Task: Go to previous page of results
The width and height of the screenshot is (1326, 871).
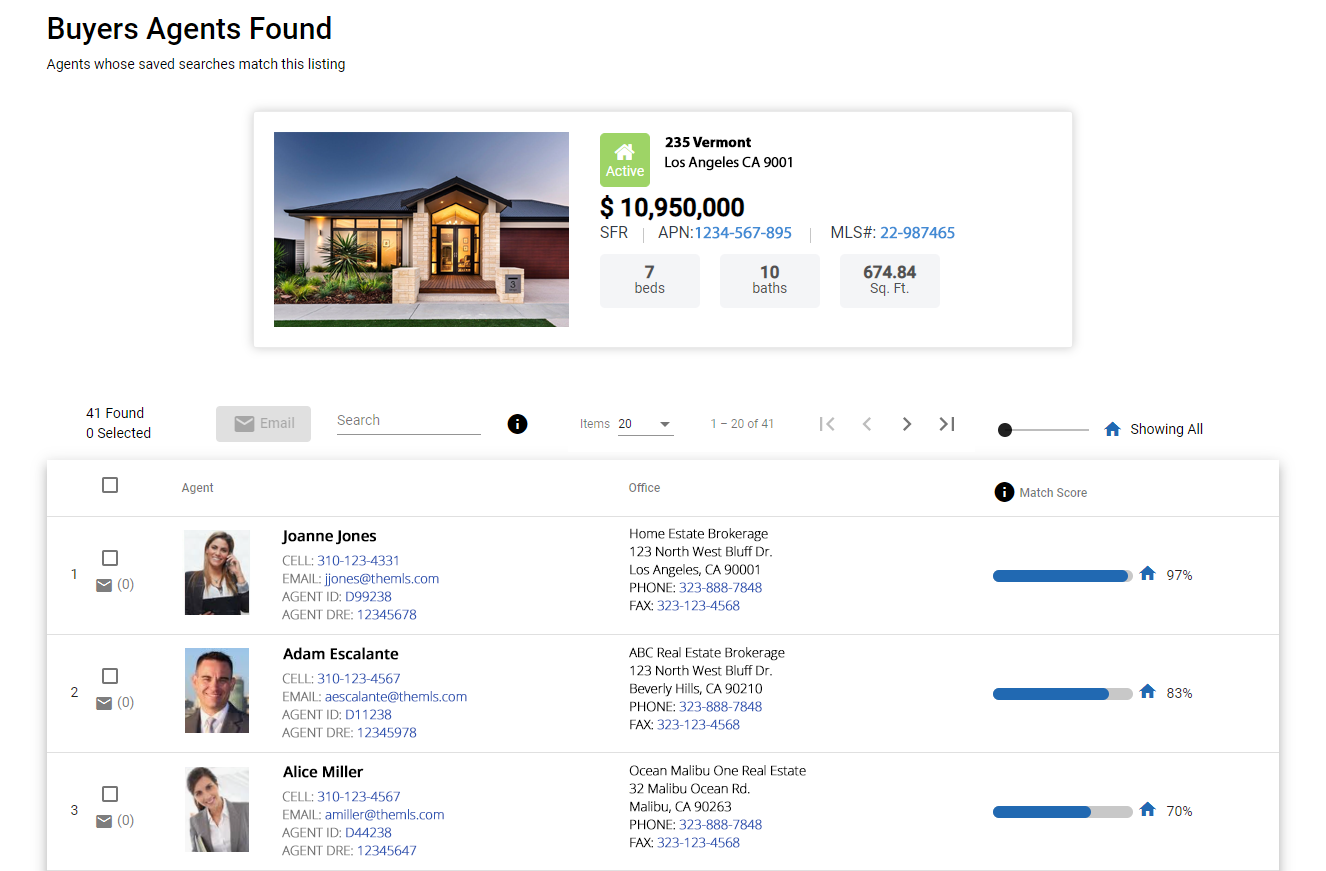Action: (x=867, y=424)
